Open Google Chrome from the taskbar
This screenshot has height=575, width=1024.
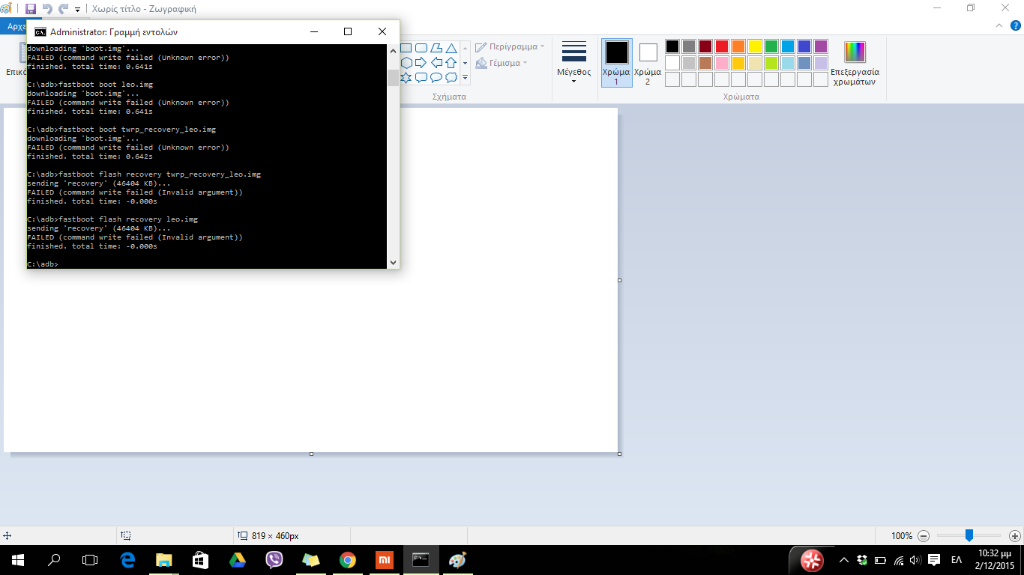point(347,560)
